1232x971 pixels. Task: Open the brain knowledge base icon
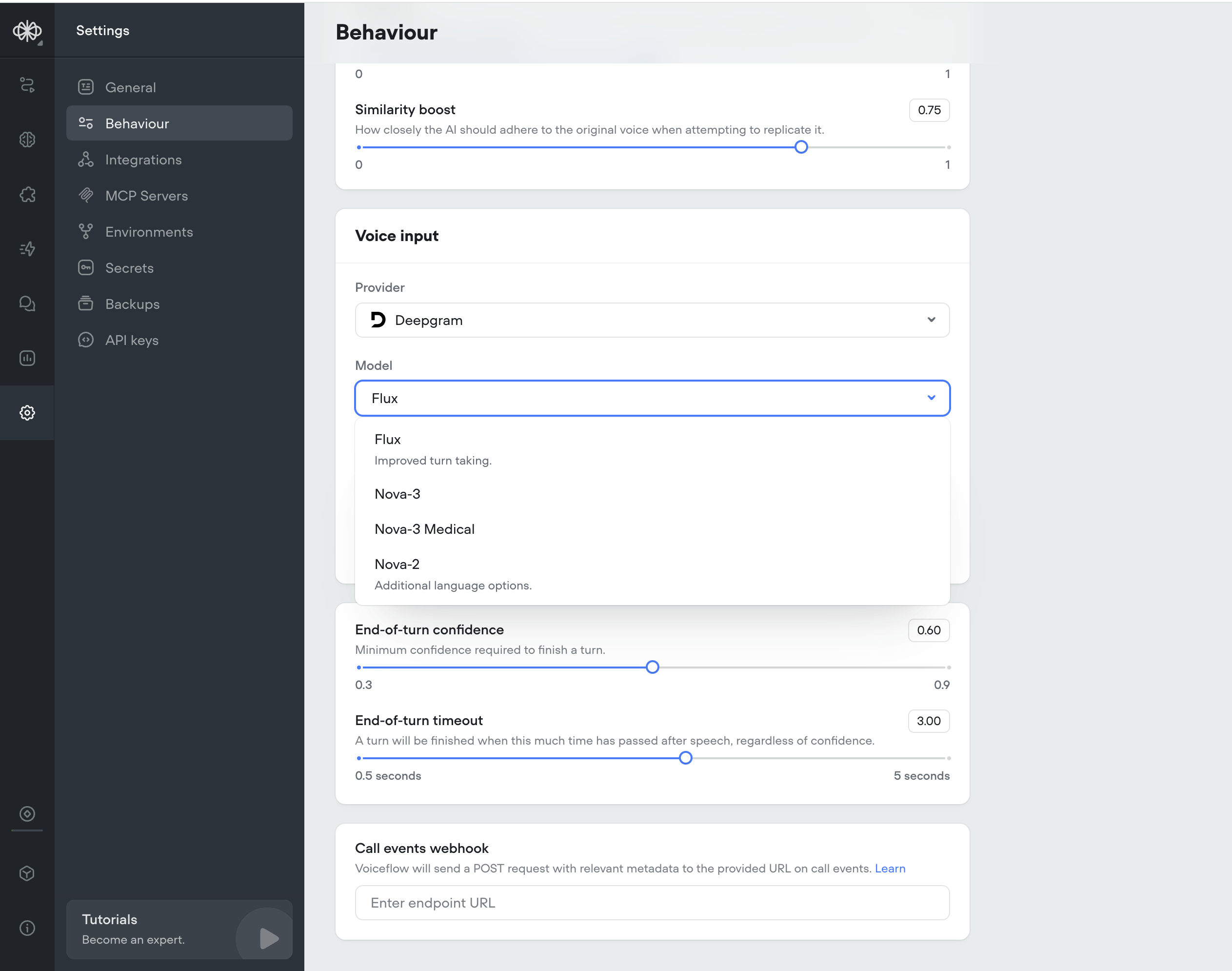pyautogui.click(x=27, y=140)
